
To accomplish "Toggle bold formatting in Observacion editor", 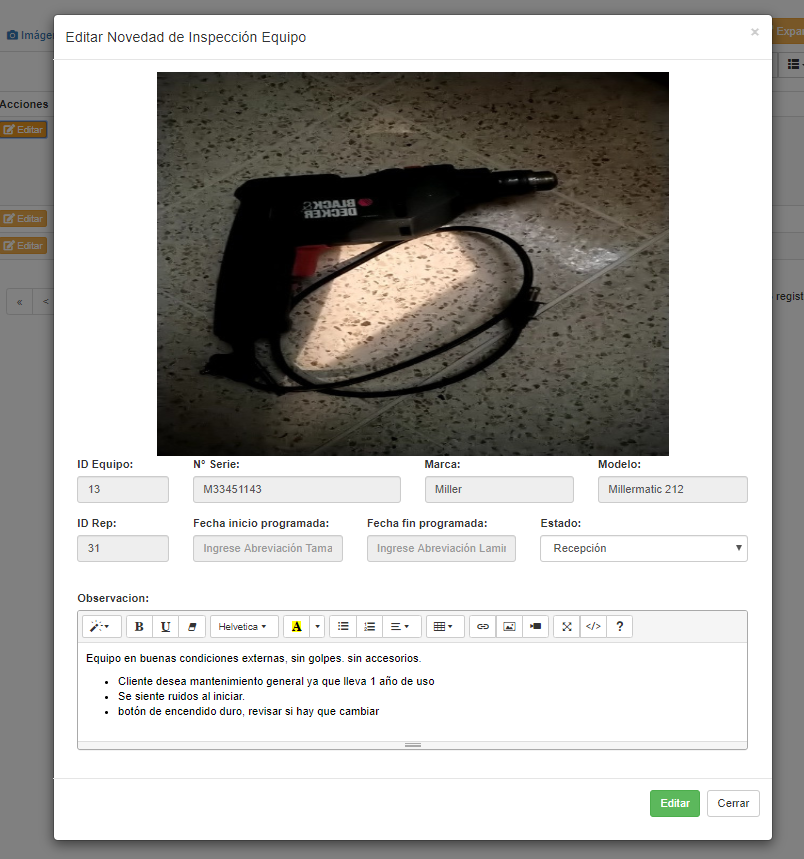I will click(139, 627).
